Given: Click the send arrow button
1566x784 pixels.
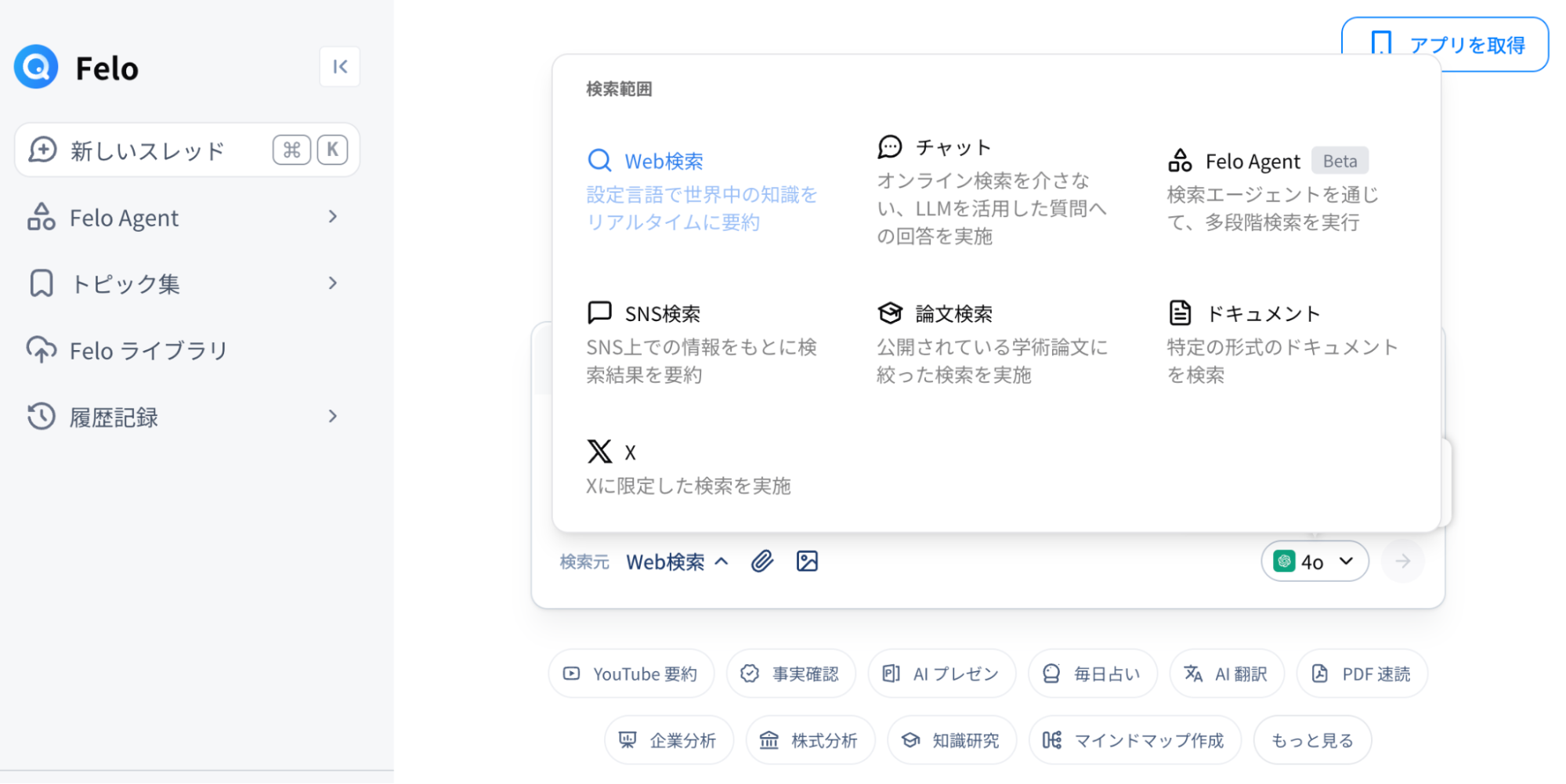Looking at the screenshot, I should (1402, 562).
